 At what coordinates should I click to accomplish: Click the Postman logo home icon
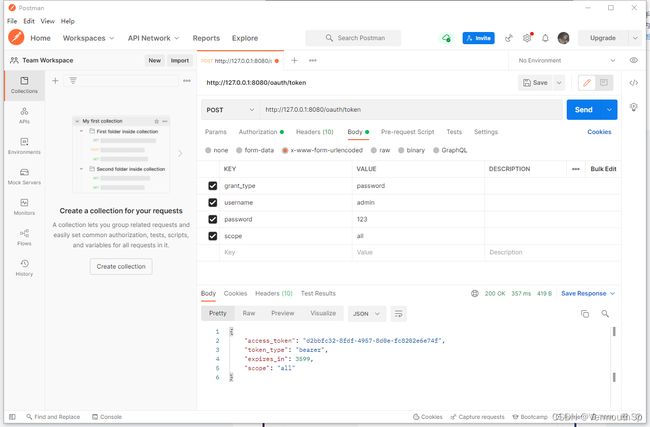coord(16,37)
